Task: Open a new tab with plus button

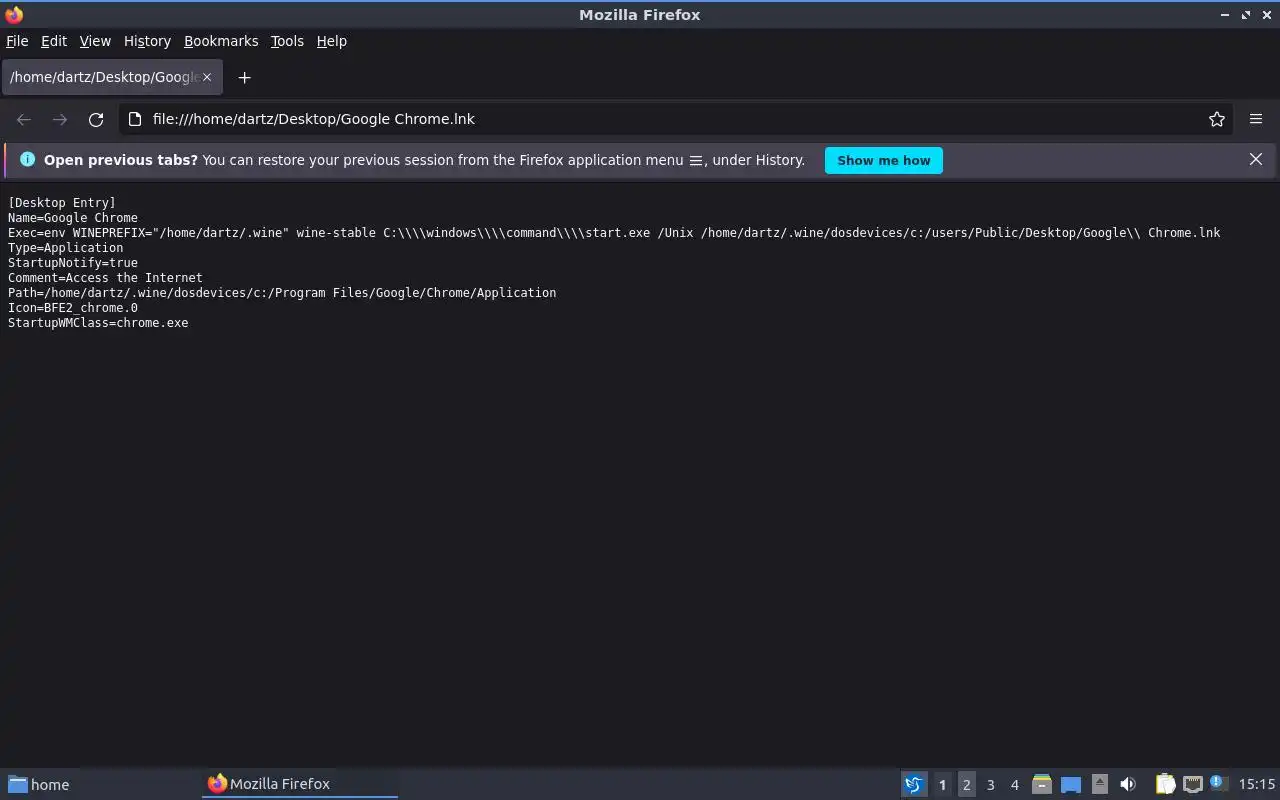Action: [x=244, y=77]
